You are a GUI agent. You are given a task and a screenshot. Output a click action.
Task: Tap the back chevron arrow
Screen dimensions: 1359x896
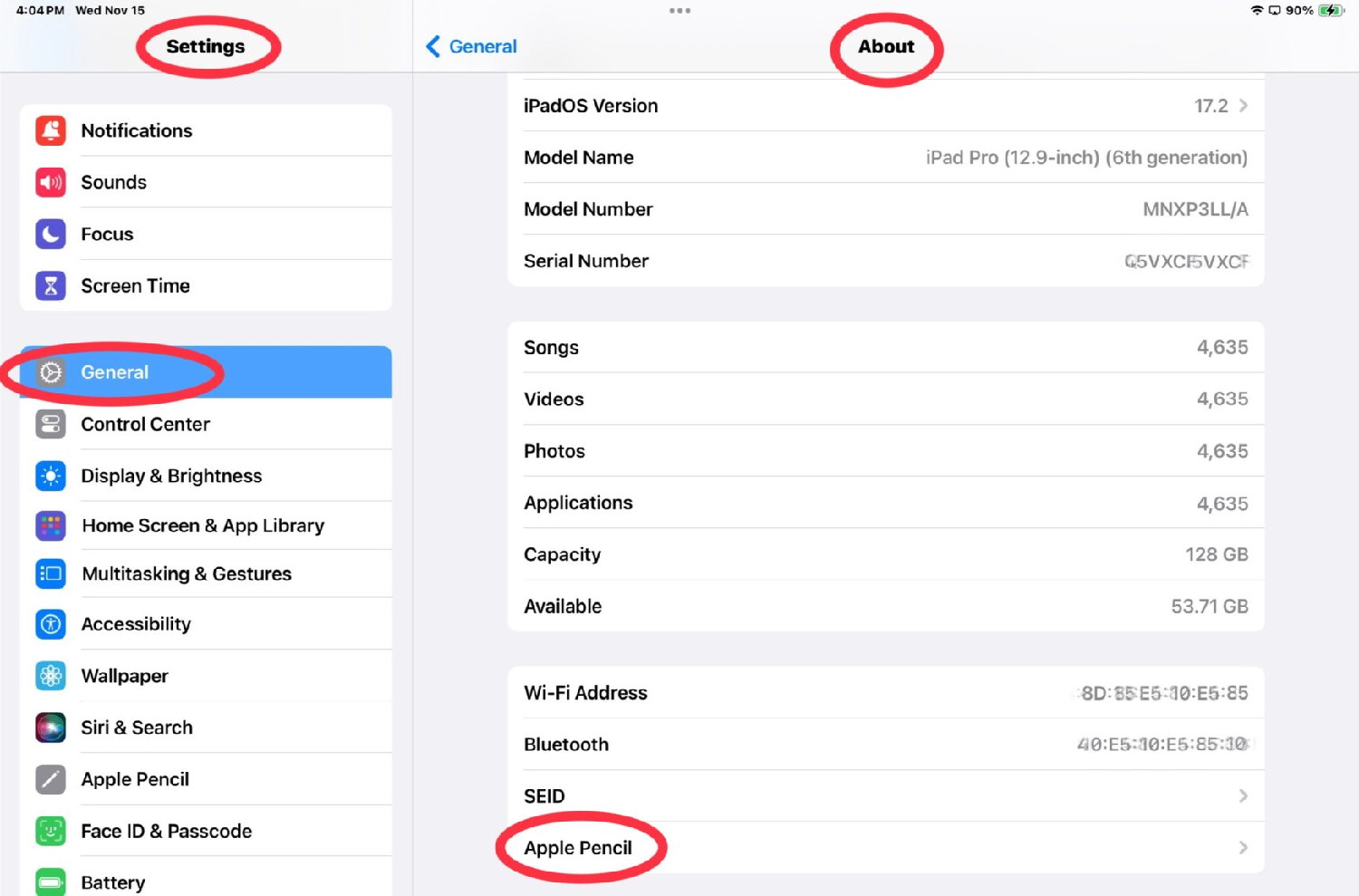[433, 46]
